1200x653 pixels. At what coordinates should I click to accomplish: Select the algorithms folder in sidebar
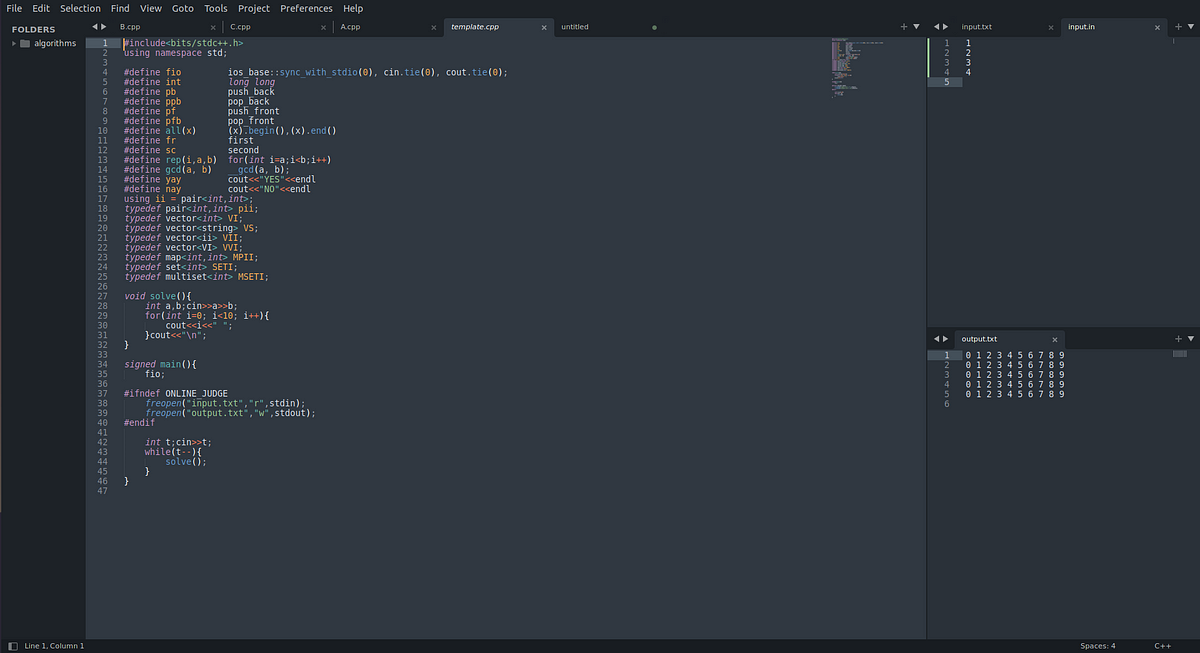click(55, 43)
